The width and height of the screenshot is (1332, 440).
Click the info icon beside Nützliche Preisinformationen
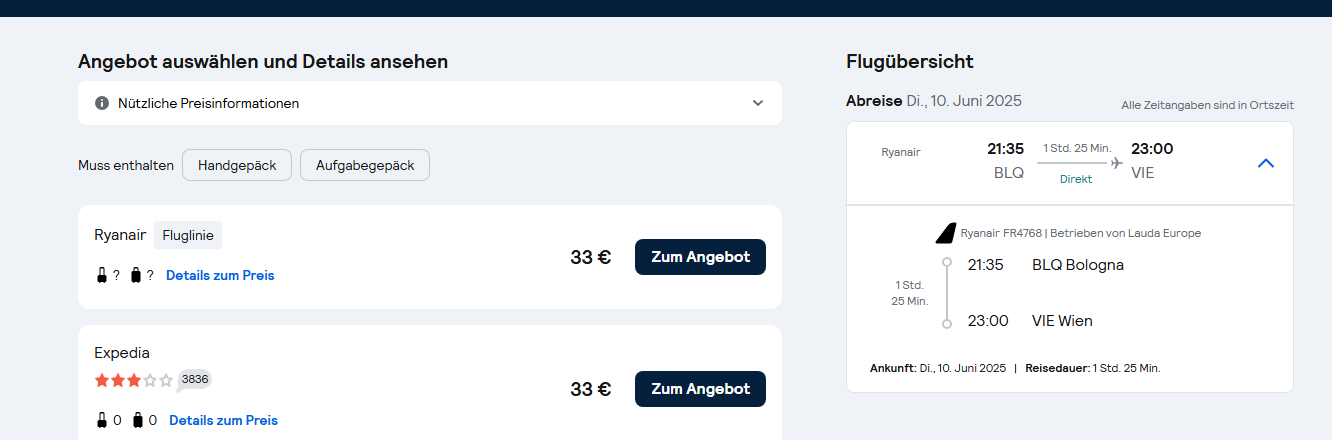click(102, 103)
